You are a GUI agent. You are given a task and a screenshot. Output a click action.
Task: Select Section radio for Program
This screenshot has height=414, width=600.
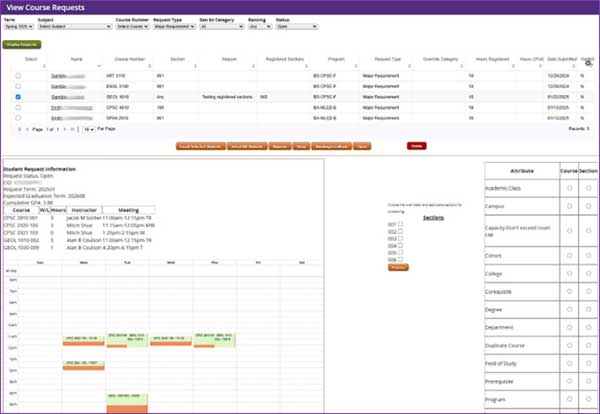click(x=589, y=399)
